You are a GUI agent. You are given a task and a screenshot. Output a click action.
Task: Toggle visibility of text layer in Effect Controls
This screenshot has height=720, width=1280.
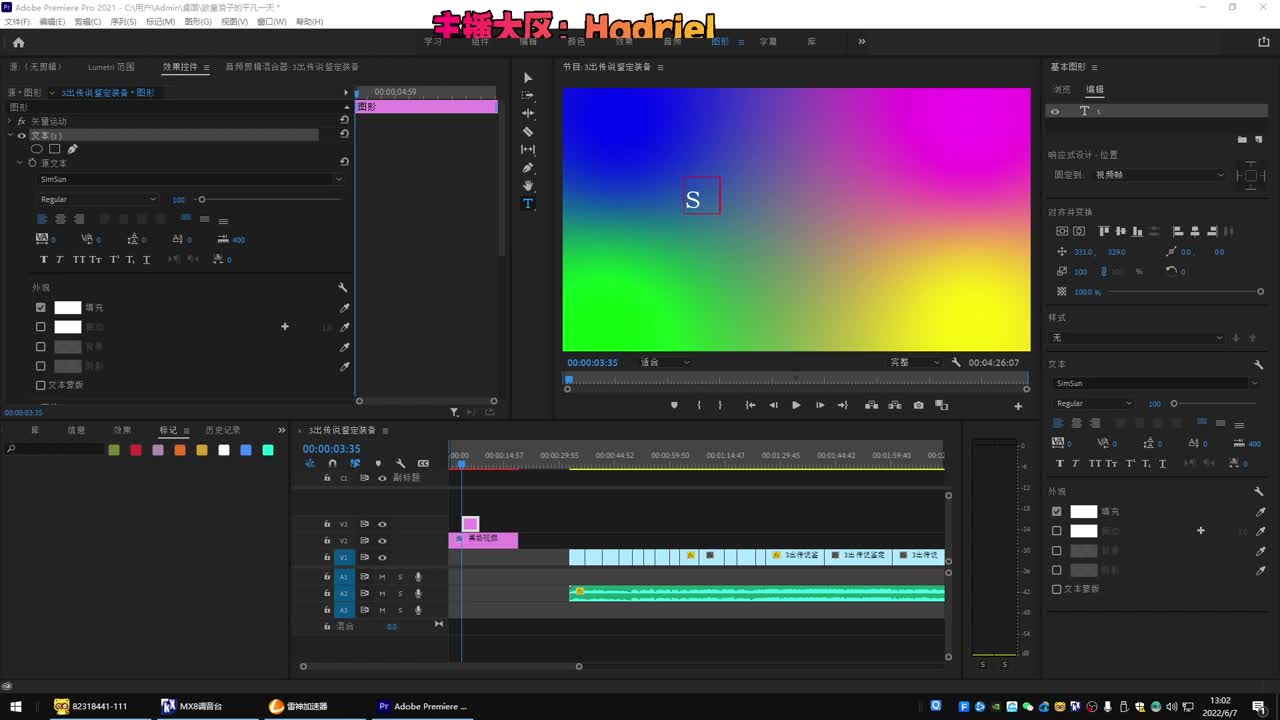tap(21, 135)
